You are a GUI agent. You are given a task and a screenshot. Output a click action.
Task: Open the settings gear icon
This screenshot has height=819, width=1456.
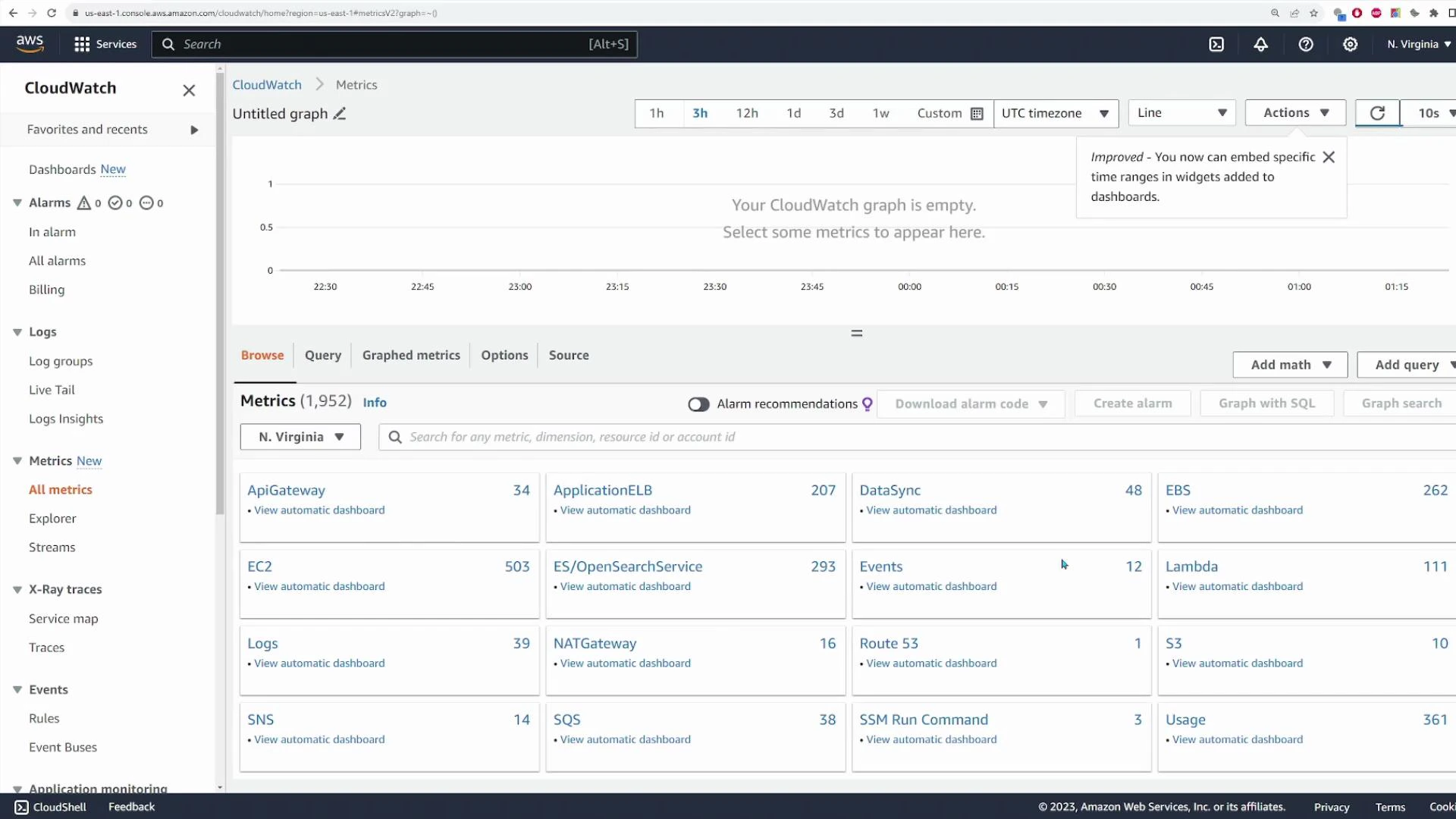tap(1351, 44)
